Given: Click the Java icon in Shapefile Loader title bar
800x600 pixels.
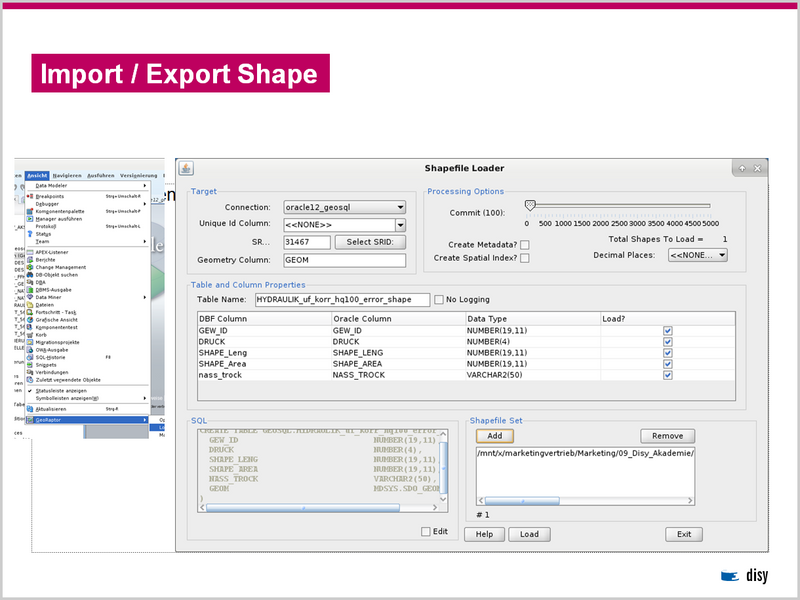Looking at the screenshot, I should 185,168.
